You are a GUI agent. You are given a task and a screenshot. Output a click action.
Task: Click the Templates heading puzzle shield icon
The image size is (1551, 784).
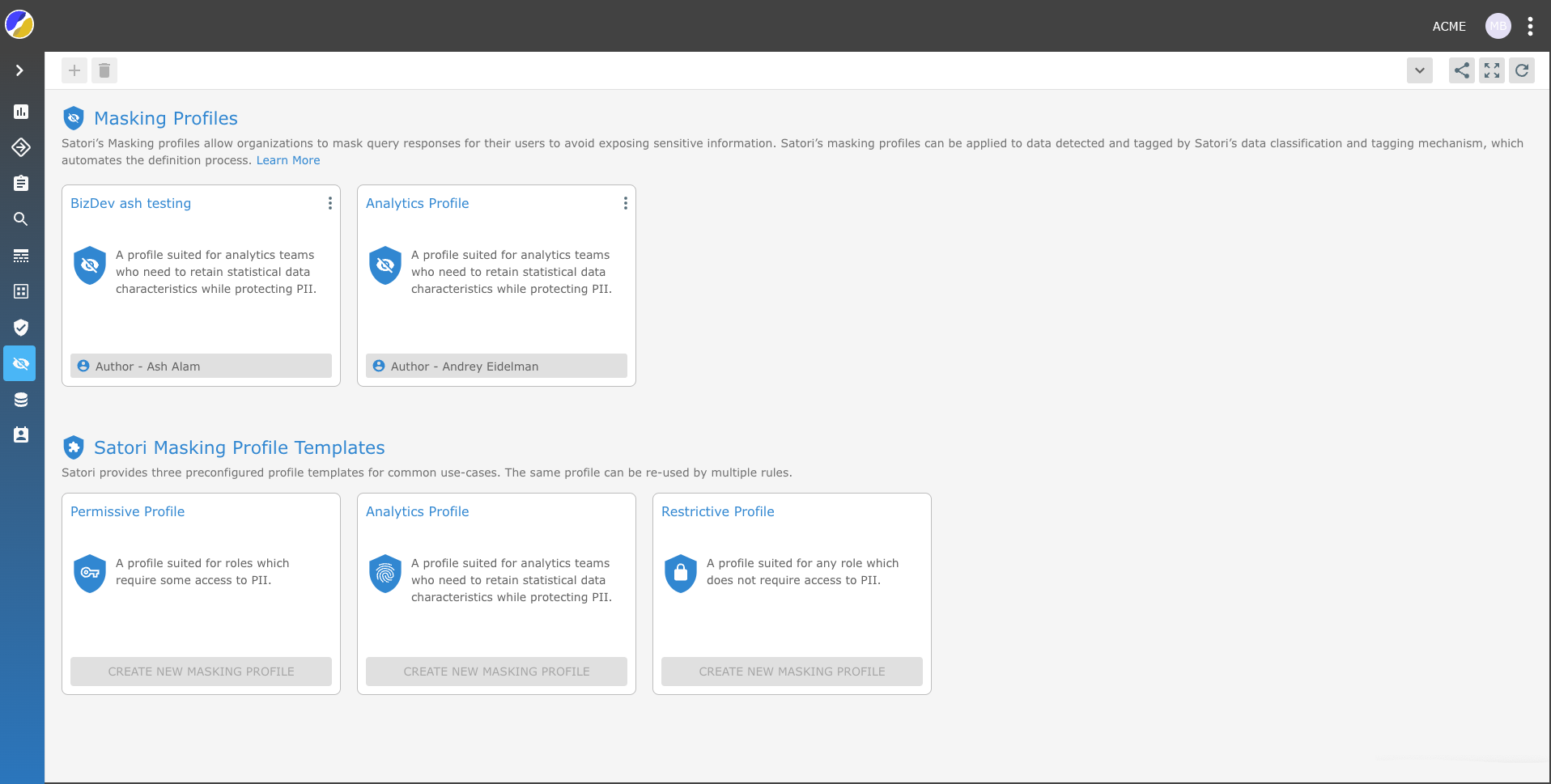[74, 447]
